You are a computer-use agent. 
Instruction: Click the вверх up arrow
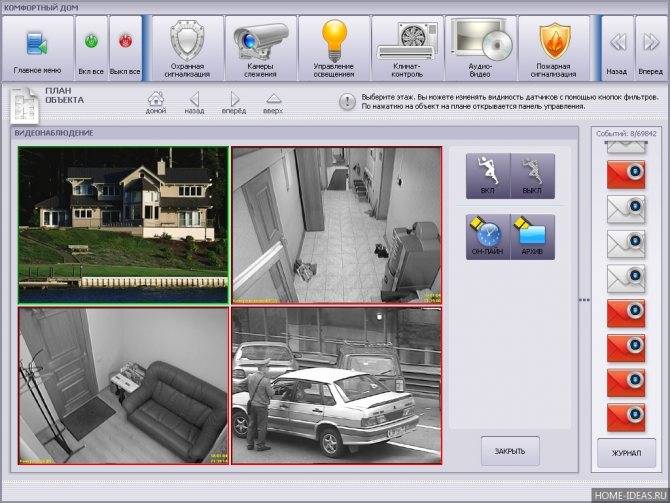(273, 102)
